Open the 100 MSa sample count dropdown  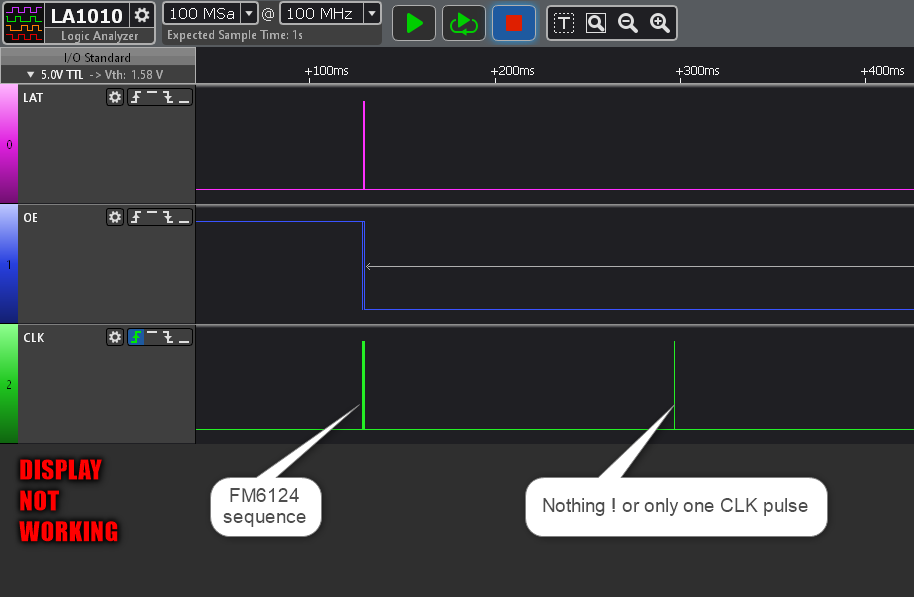coord(248,13)
